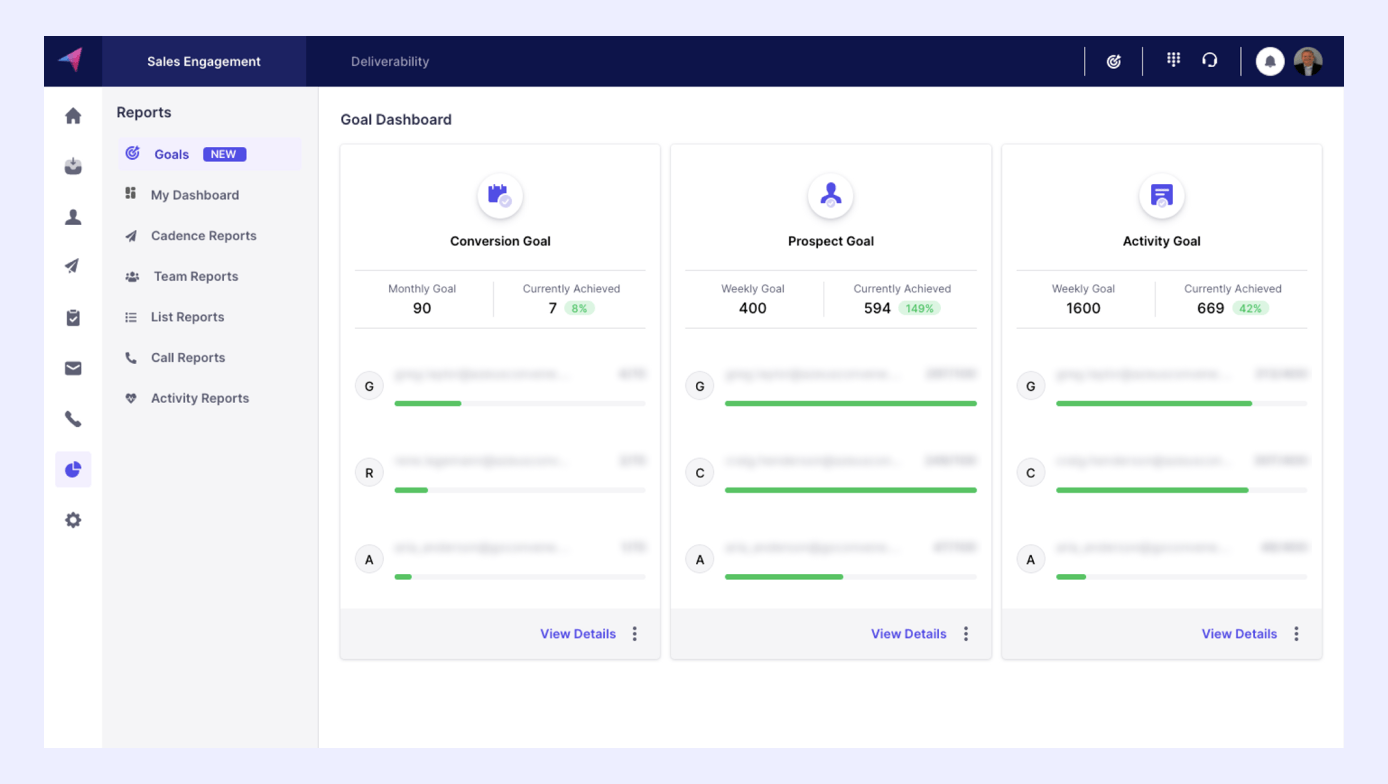
Task: Open the settings gear icon in sidebar
Action: [x=73, y=520]
